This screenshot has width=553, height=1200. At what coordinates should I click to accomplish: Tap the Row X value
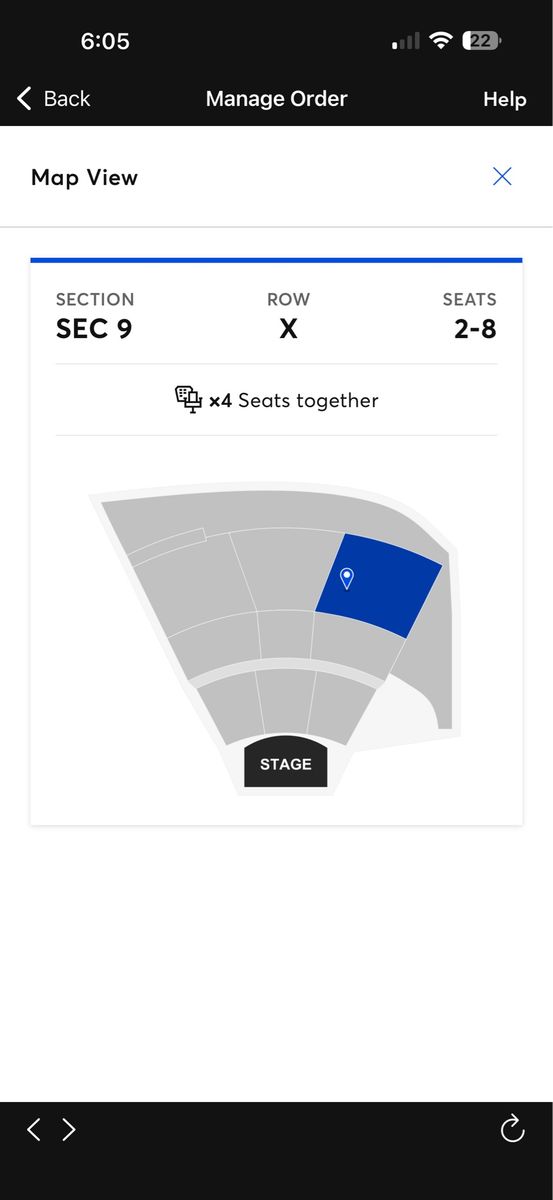click(x=288, y=329)
